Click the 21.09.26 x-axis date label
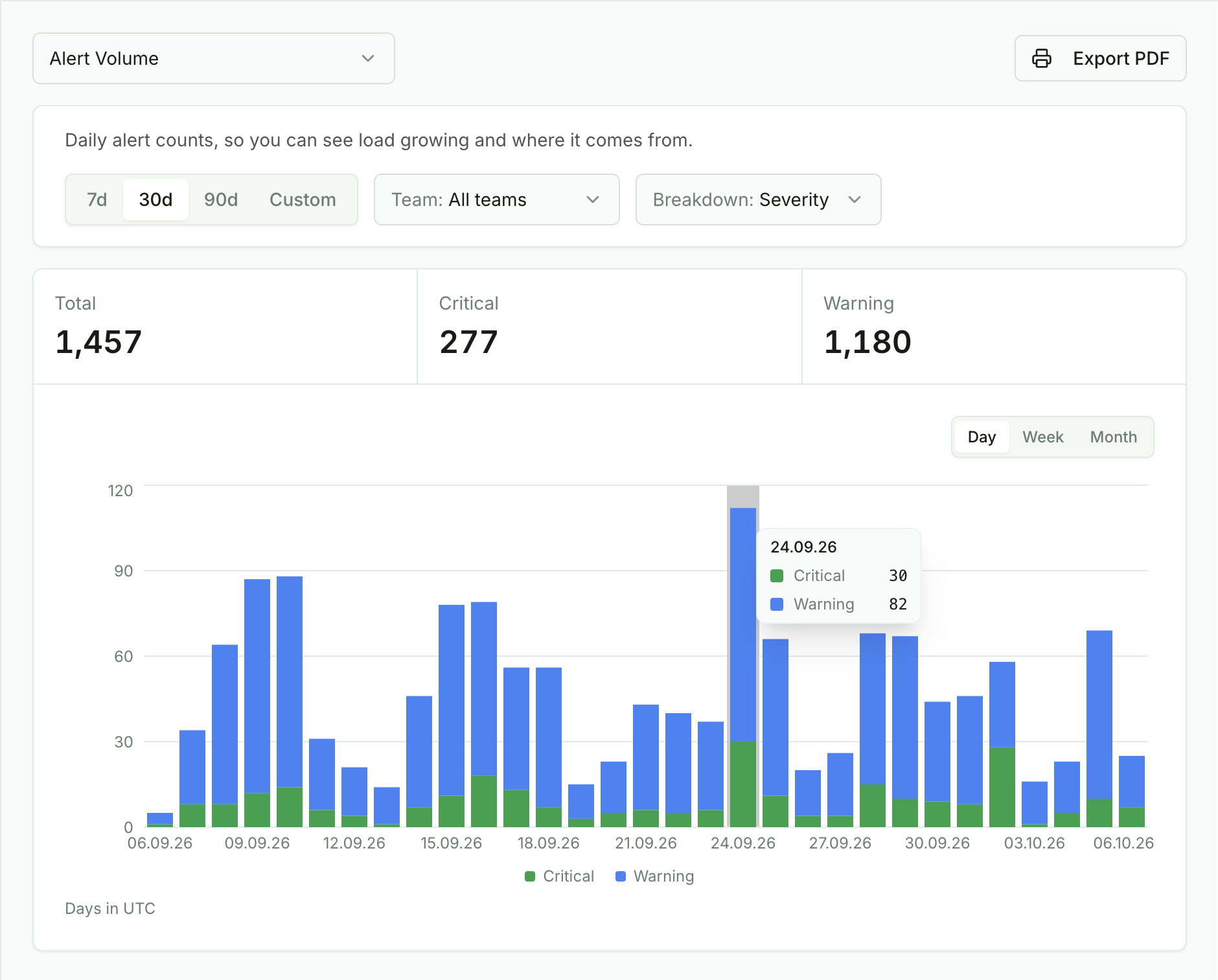The height and width of the screenshot is (980, 1218). tap(646, 843)
